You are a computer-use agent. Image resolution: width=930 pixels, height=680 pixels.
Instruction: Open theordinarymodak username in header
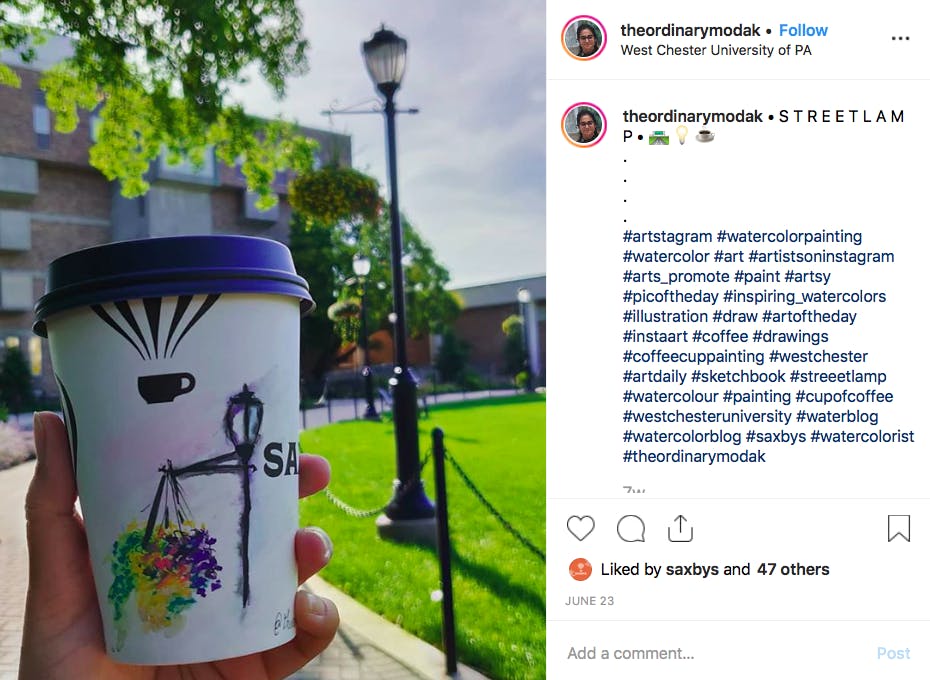point(690,30)
